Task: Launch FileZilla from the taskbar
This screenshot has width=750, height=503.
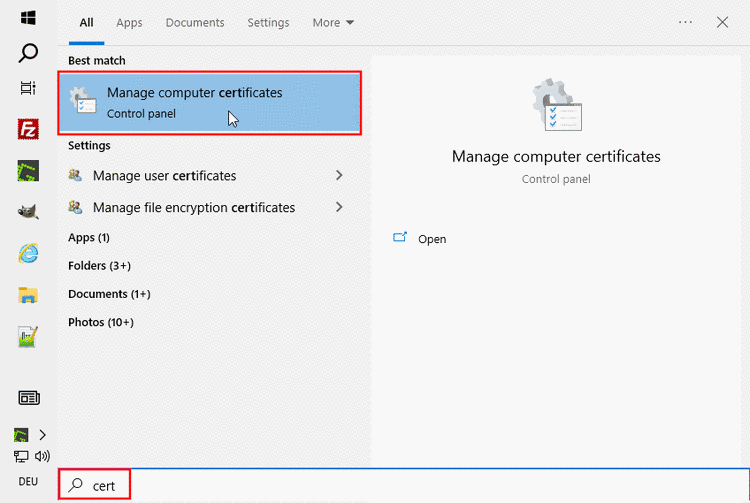Action: 28,129
